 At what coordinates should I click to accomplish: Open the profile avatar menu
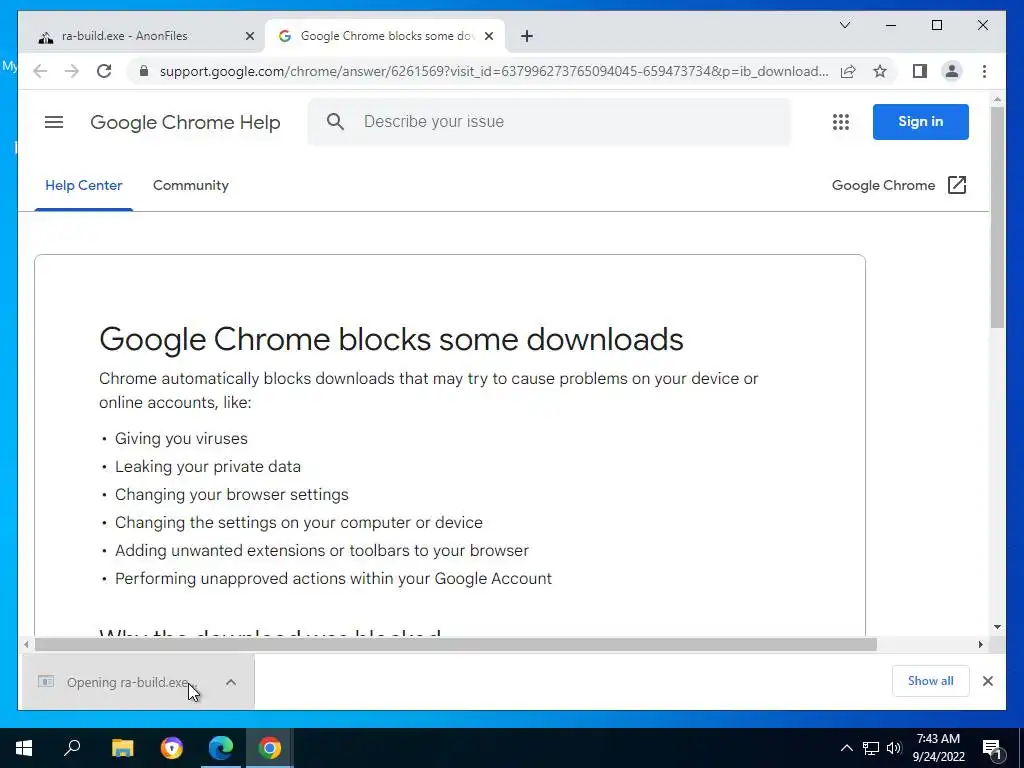click(952, 71)
